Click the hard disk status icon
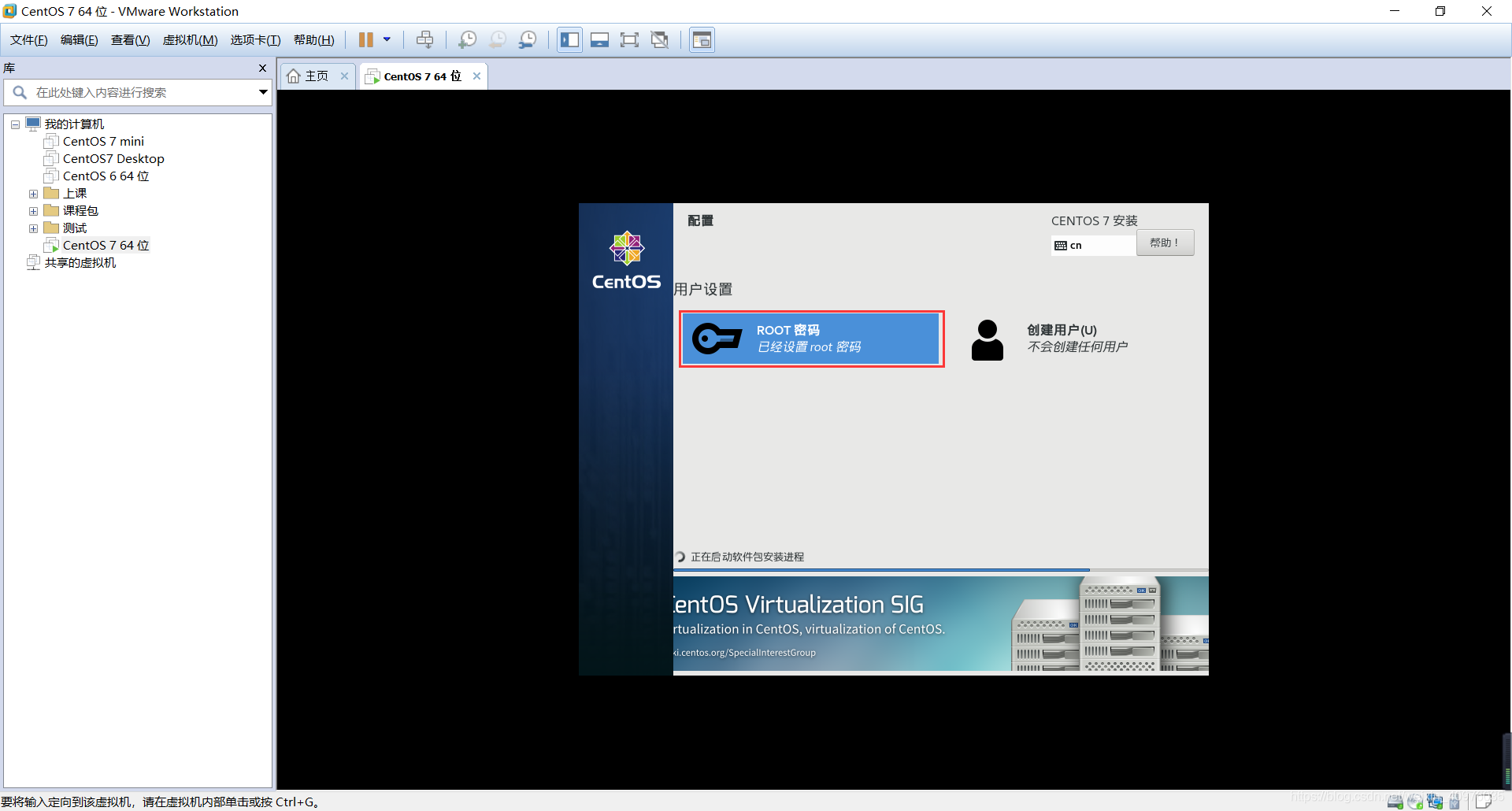This screenshot has height=811, width=1512. (1395, 802)
